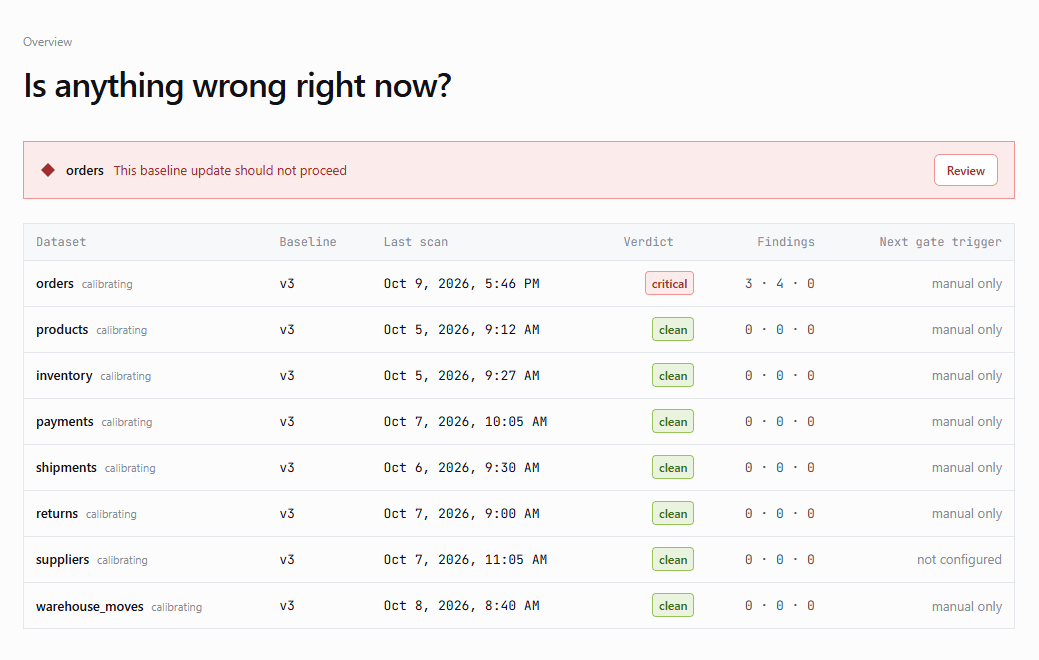Click last scan Oct 5, 2026, 9:12 AM
Screen dimensions: 1039x660
pyautogui.click(x=461, y=329)
